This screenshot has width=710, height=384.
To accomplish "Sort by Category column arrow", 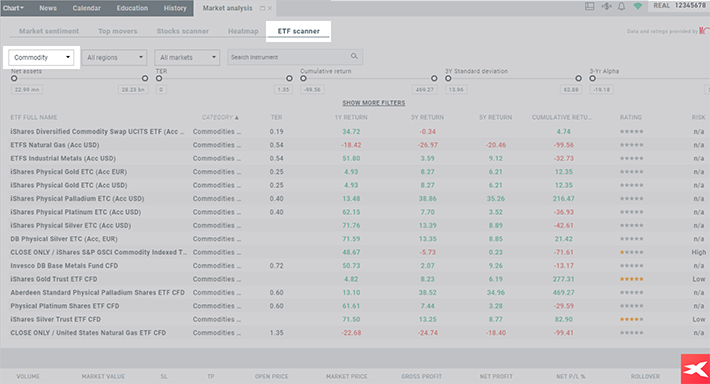I will [237, 118].
